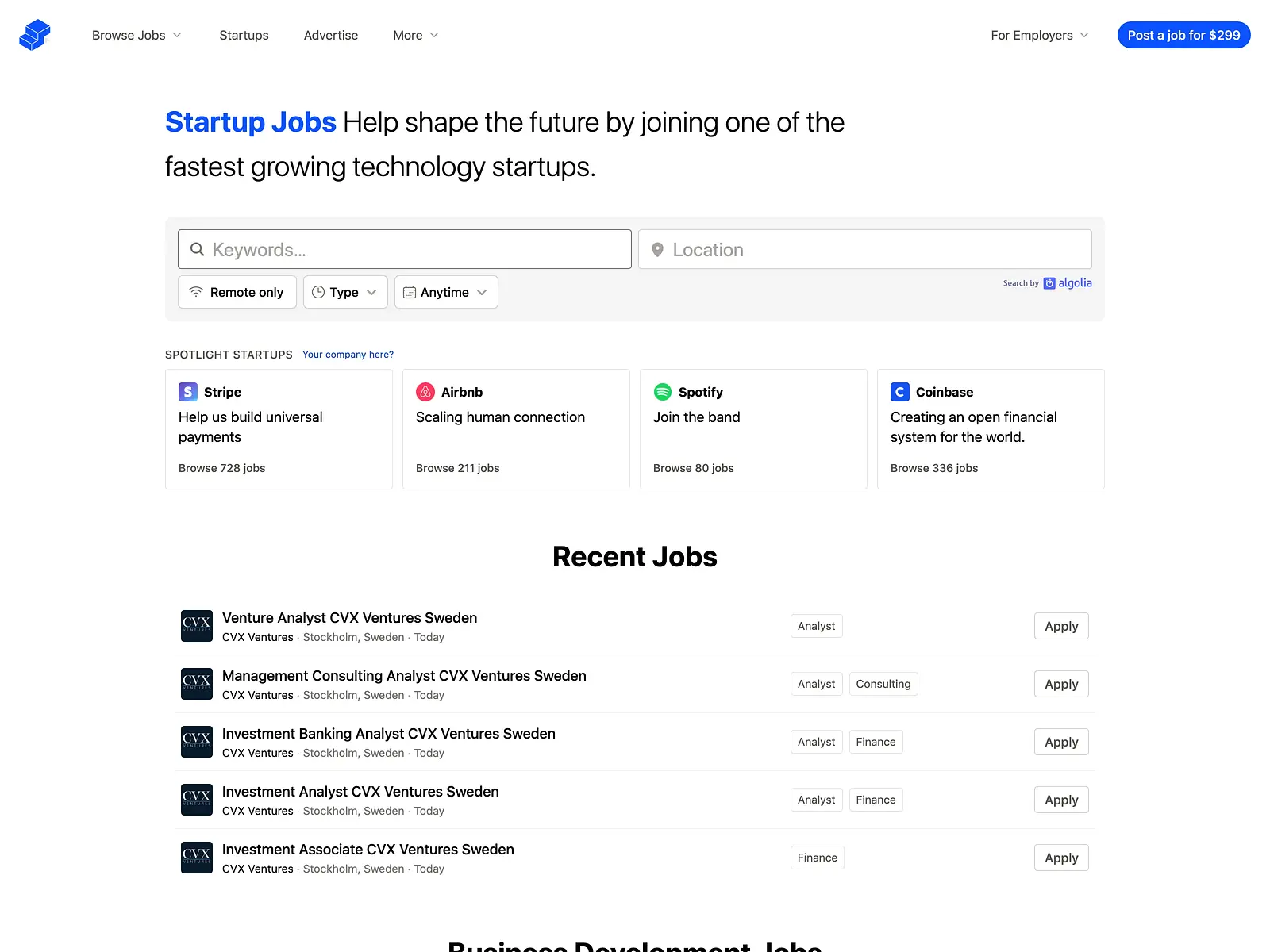The width and height of the screenshot is (1270, 952).
Task: Click Analyst tag on Venture Analyst row
Action: (x=816, y=626)
